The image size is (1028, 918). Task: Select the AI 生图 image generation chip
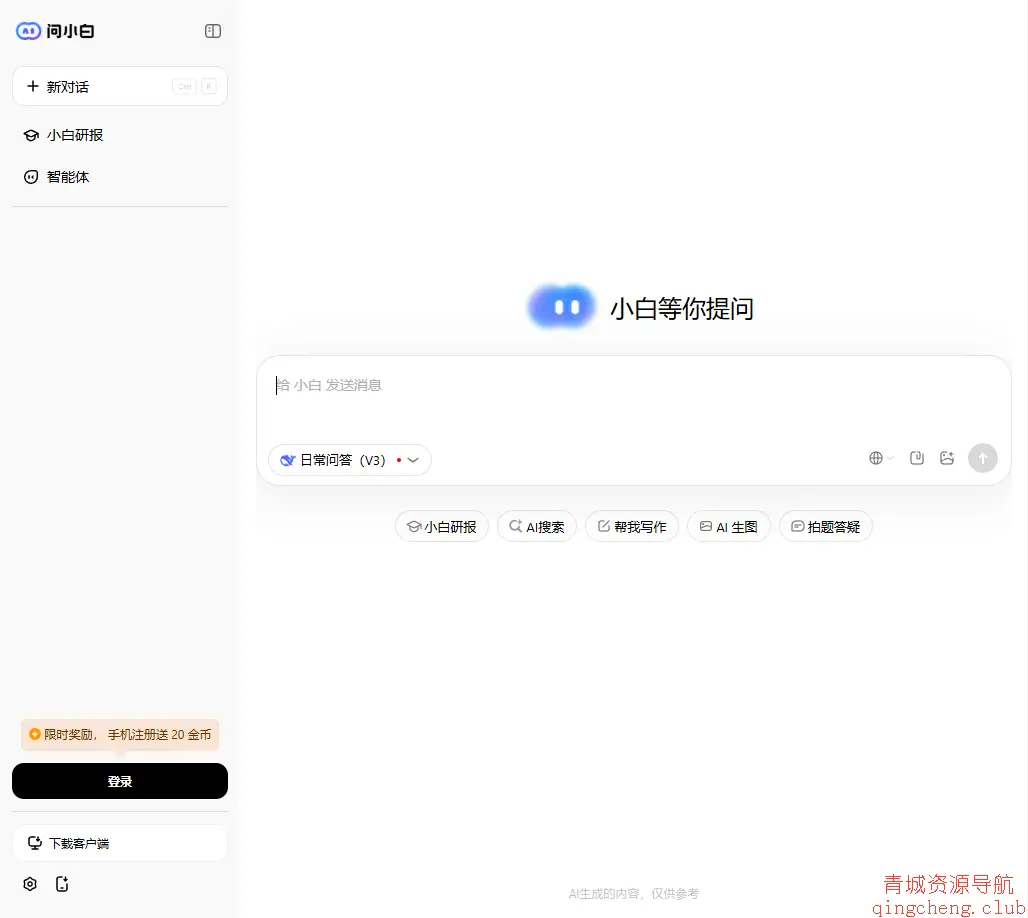(x=728, y=526)
